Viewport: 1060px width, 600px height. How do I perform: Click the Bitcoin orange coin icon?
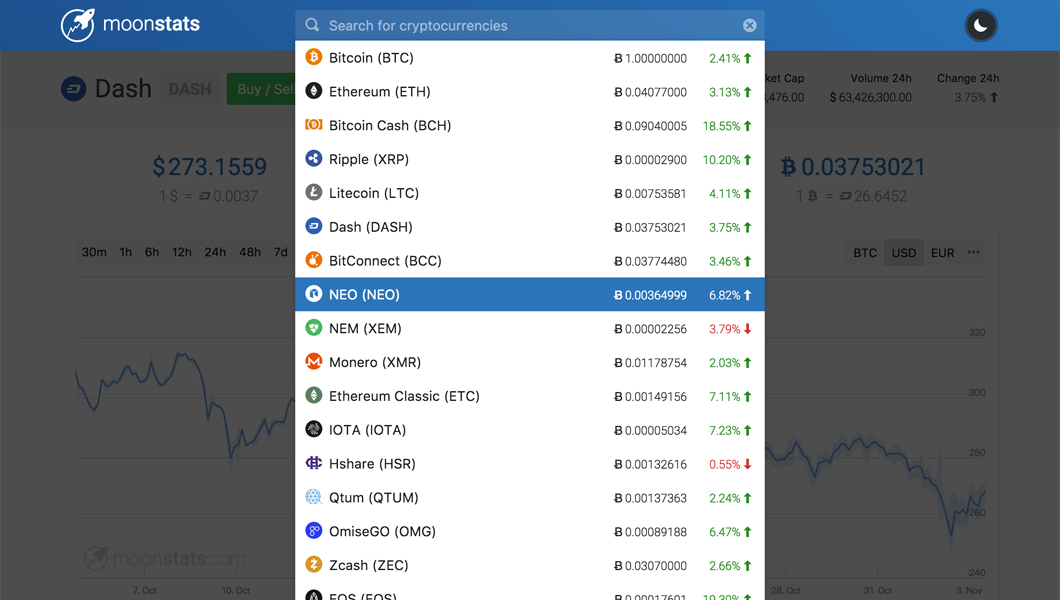coord(313,57)
